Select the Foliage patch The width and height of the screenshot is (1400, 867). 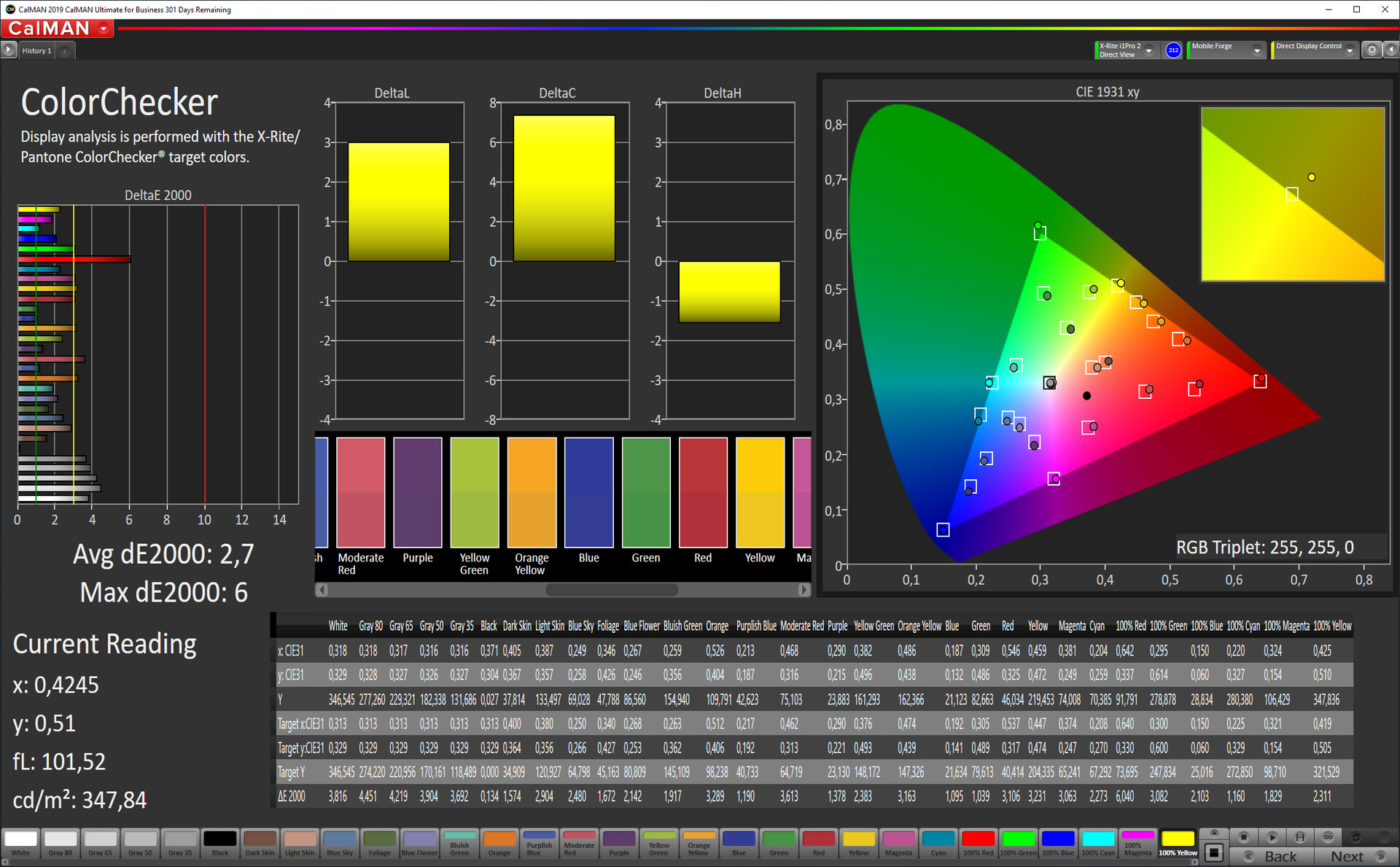(380, 843)
